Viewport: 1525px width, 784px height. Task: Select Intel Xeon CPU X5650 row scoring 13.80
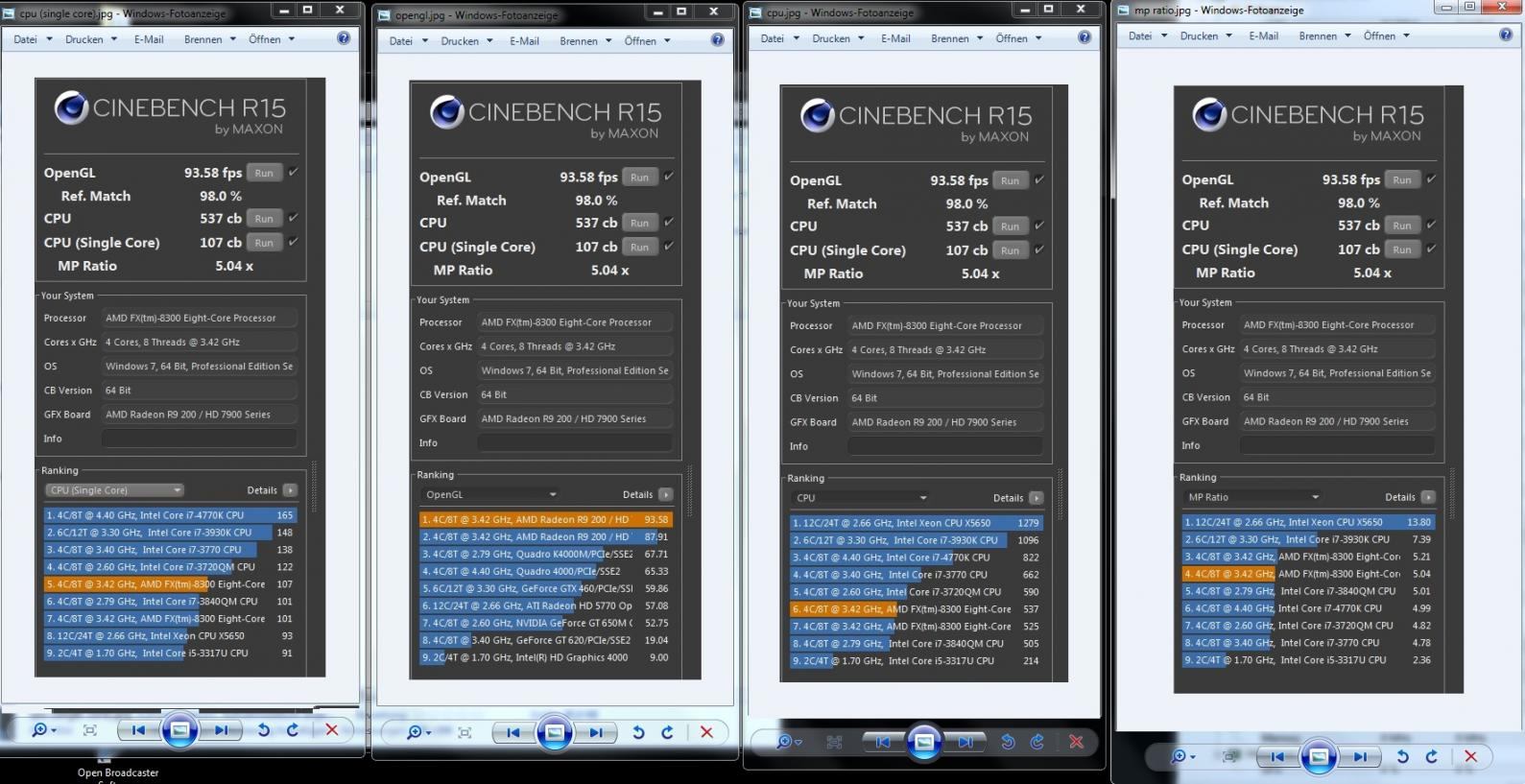(x=1308, y=522)
